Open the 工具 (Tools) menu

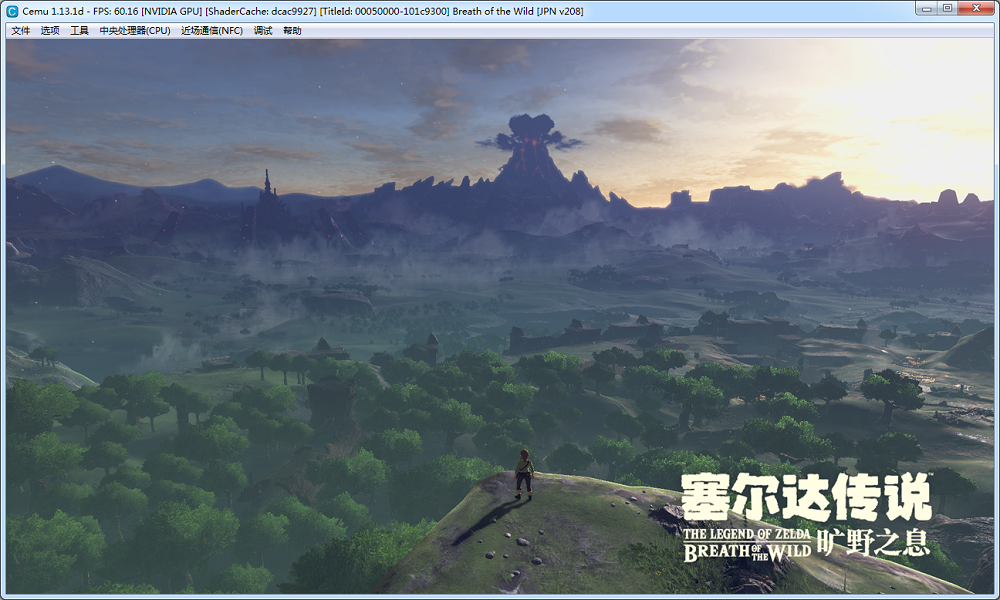click(79, 30)
